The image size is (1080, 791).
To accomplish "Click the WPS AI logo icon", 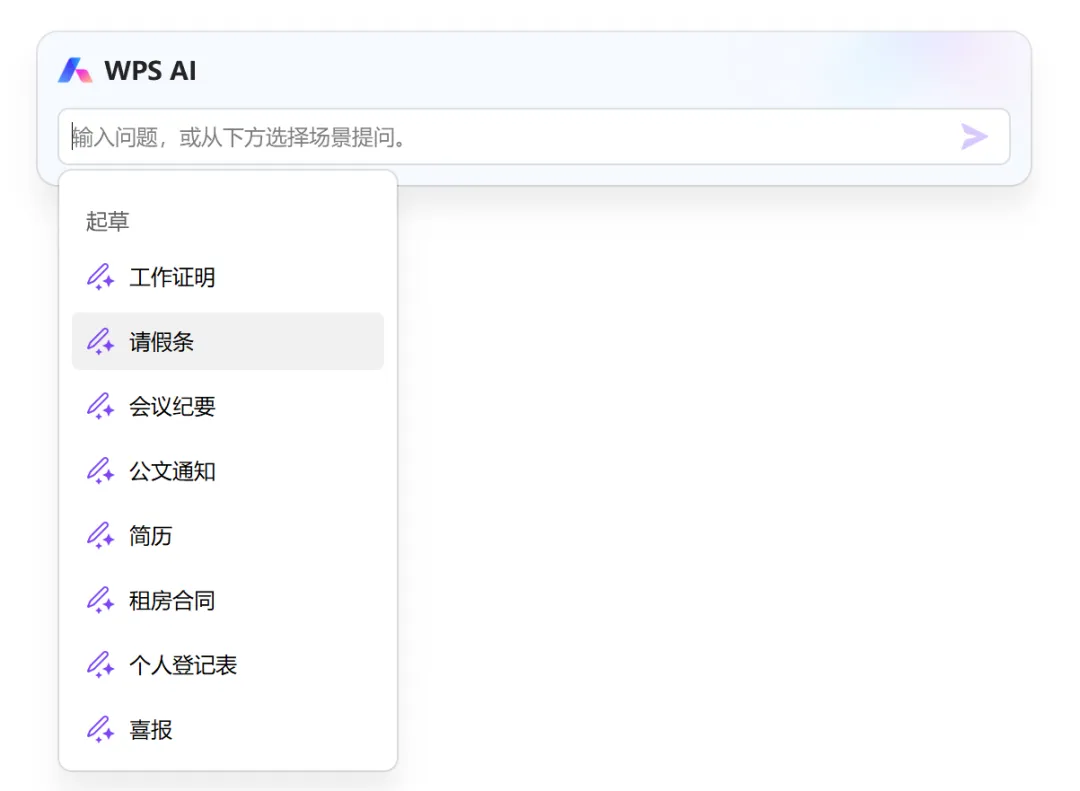I will 75,70.
